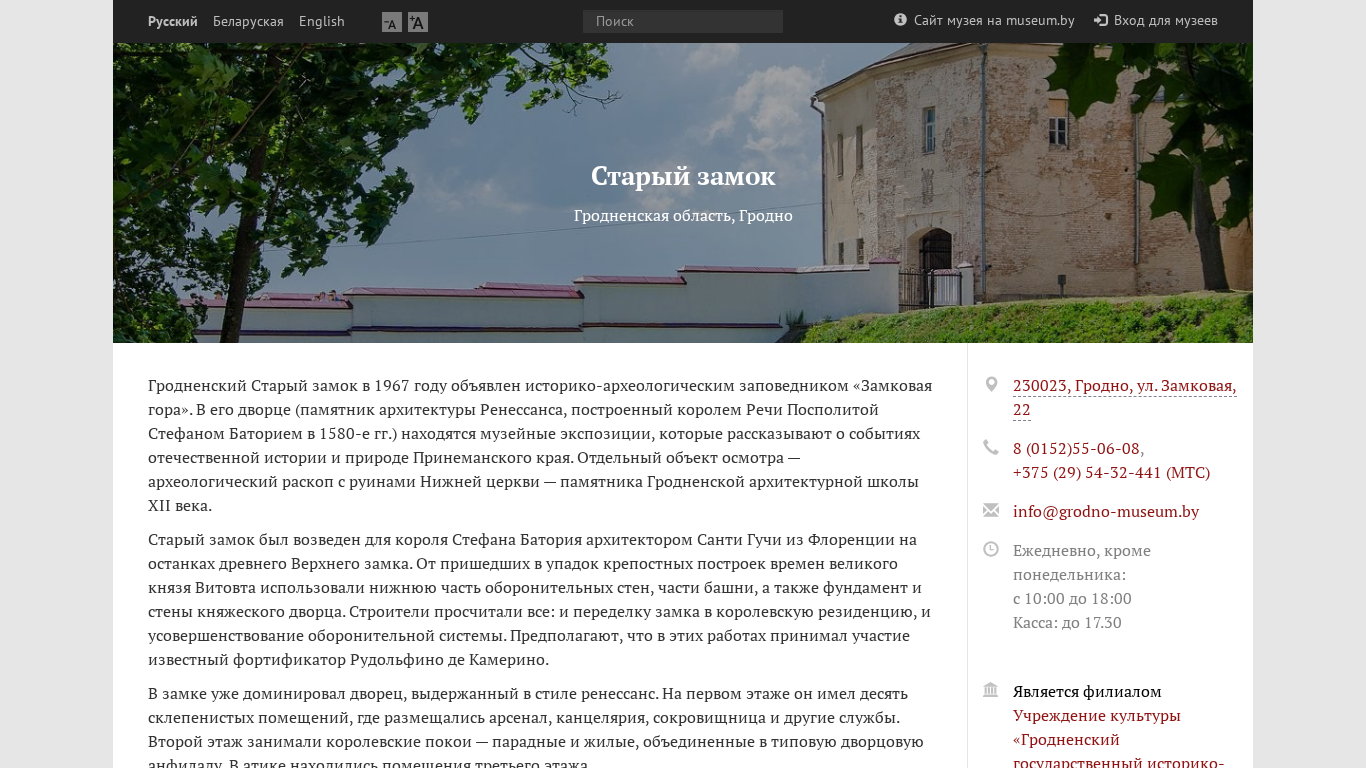Open the 'Сайт музея на museum.by' link
This screenshot has width=1366, height=768.
(x=994, y=21)
